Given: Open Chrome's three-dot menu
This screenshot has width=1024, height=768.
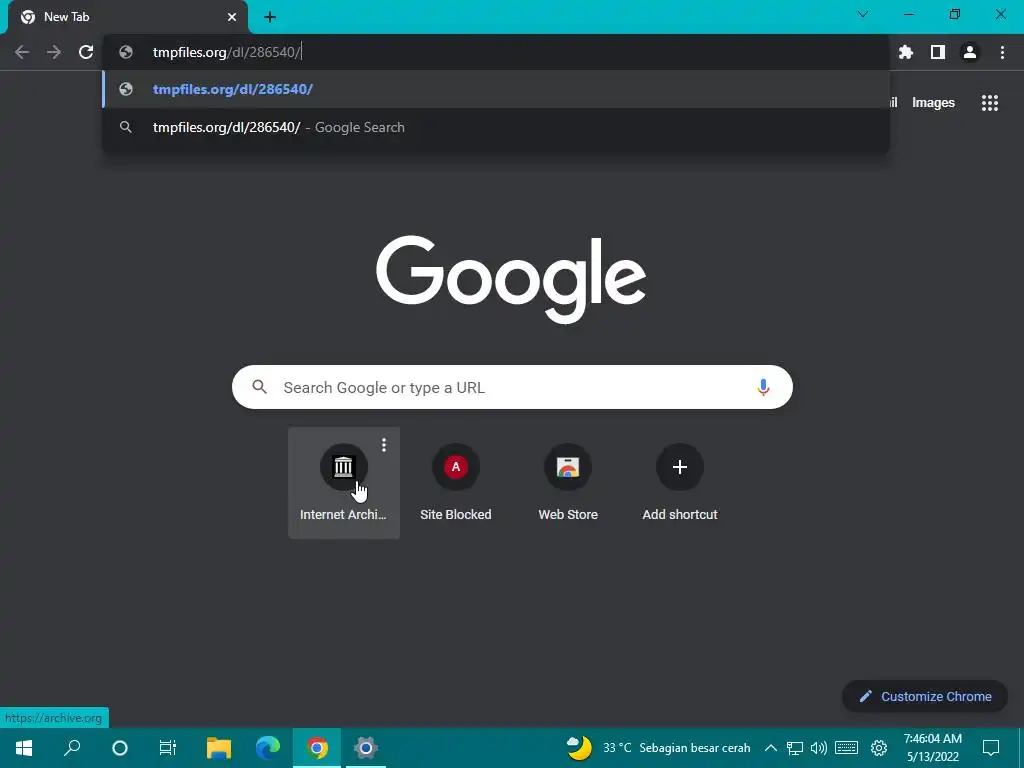Looking at the screenshot, I should click(1002, 52).
